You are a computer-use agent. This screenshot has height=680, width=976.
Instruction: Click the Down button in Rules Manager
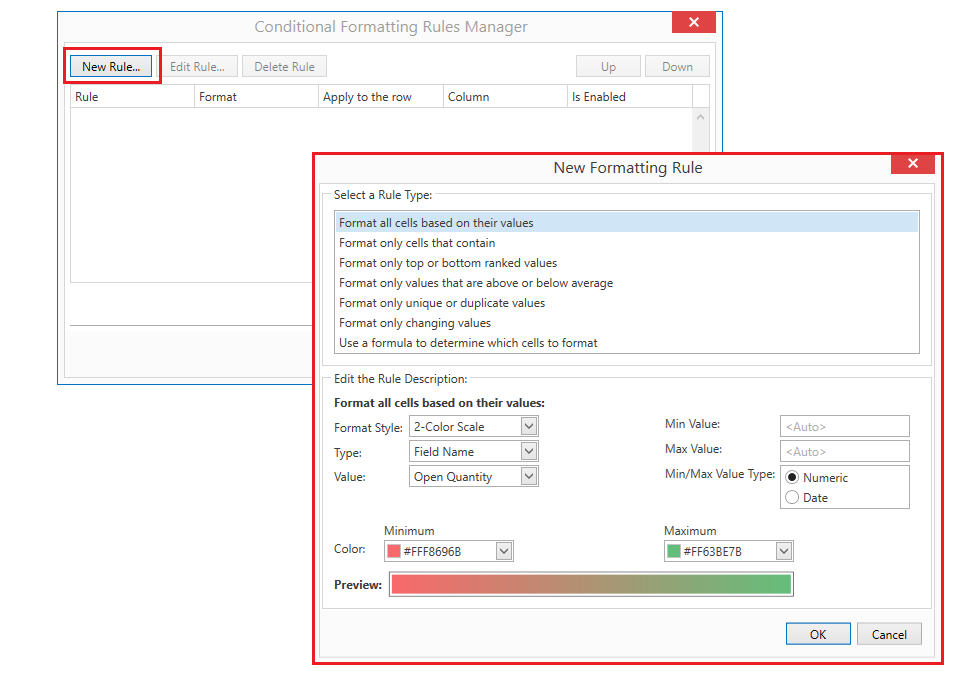[677, 67]
